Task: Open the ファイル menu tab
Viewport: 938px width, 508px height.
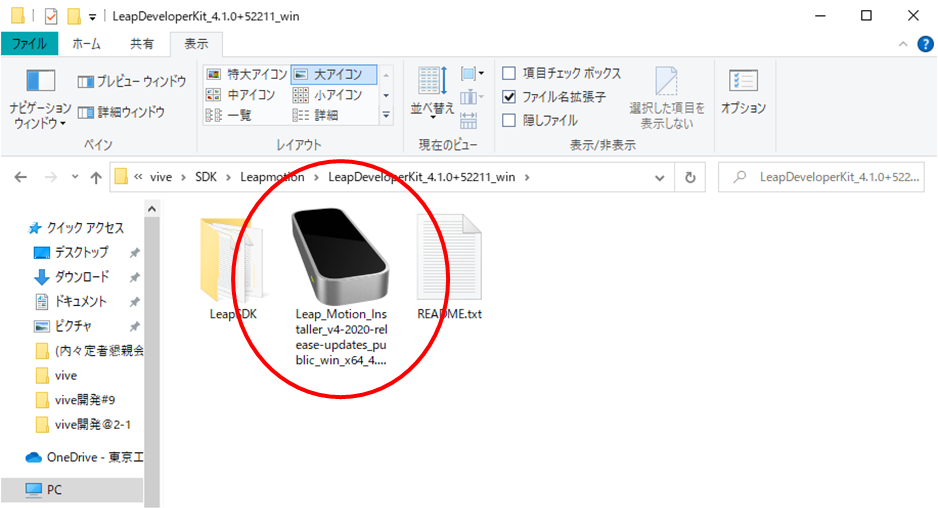Action: (29, 44)
